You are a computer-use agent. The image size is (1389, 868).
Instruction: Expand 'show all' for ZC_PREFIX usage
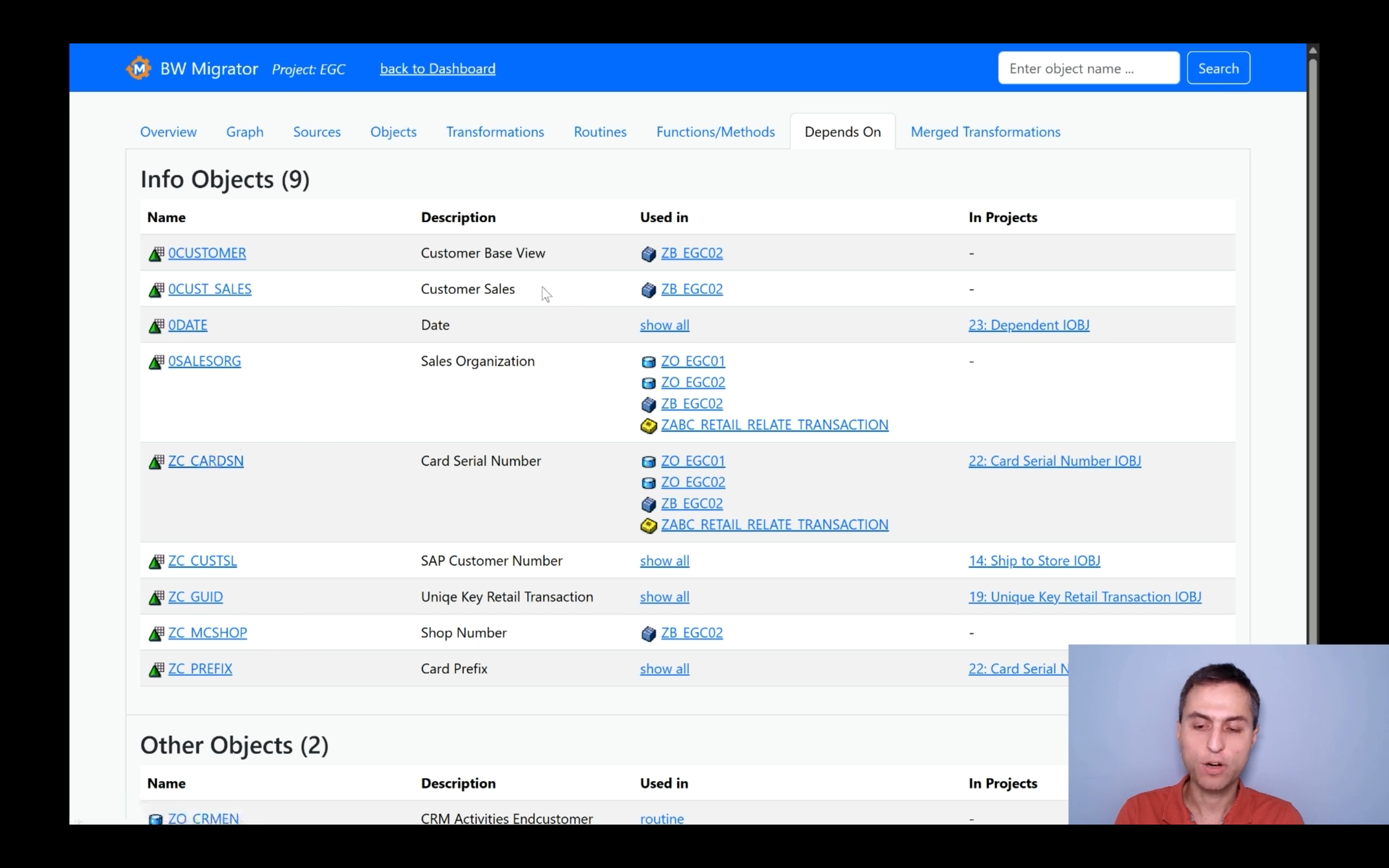tap(664, 669)
